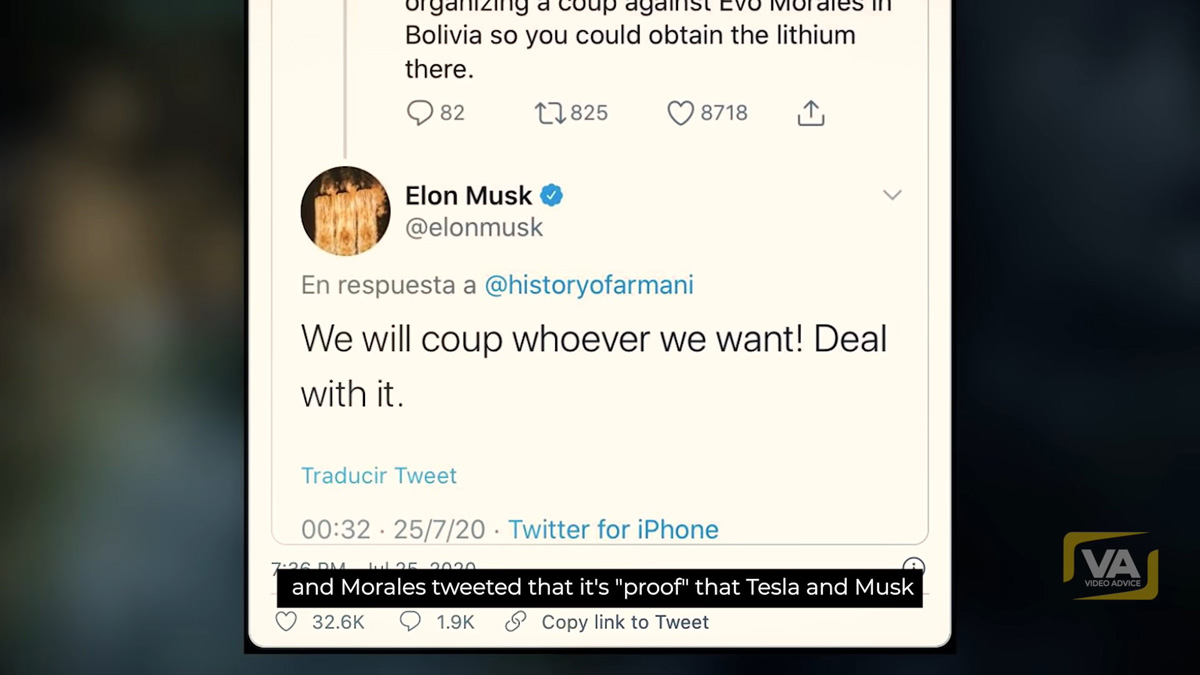1200x675 pixels.
Task: Retweet the post showing 825 retweets
Action: [x=550, y=113]
